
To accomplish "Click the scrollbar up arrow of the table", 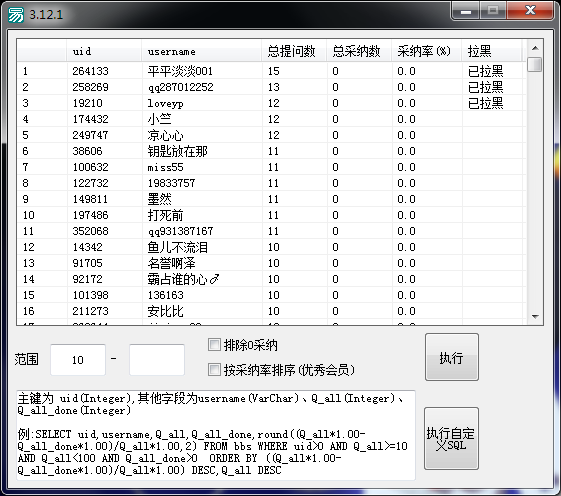I will tap(535, 48).
